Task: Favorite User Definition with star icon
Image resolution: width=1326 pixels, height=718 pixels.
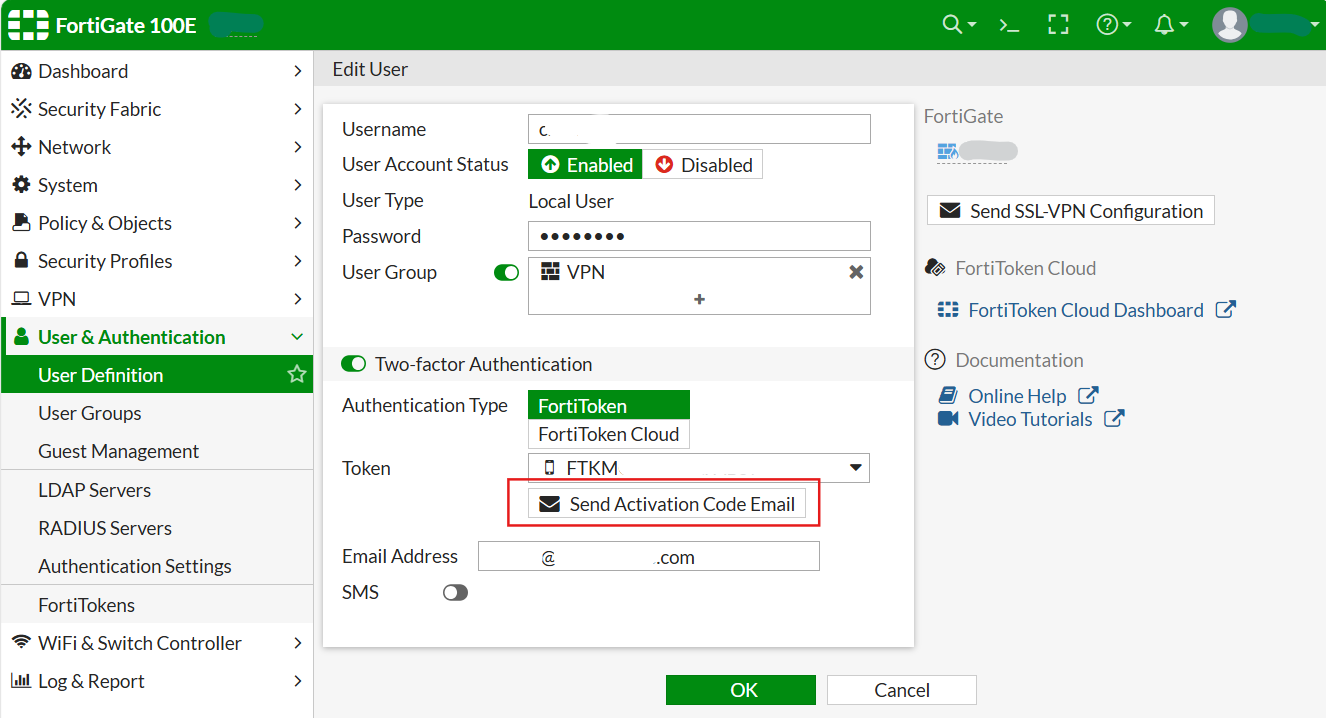Action: pos(297,374)
